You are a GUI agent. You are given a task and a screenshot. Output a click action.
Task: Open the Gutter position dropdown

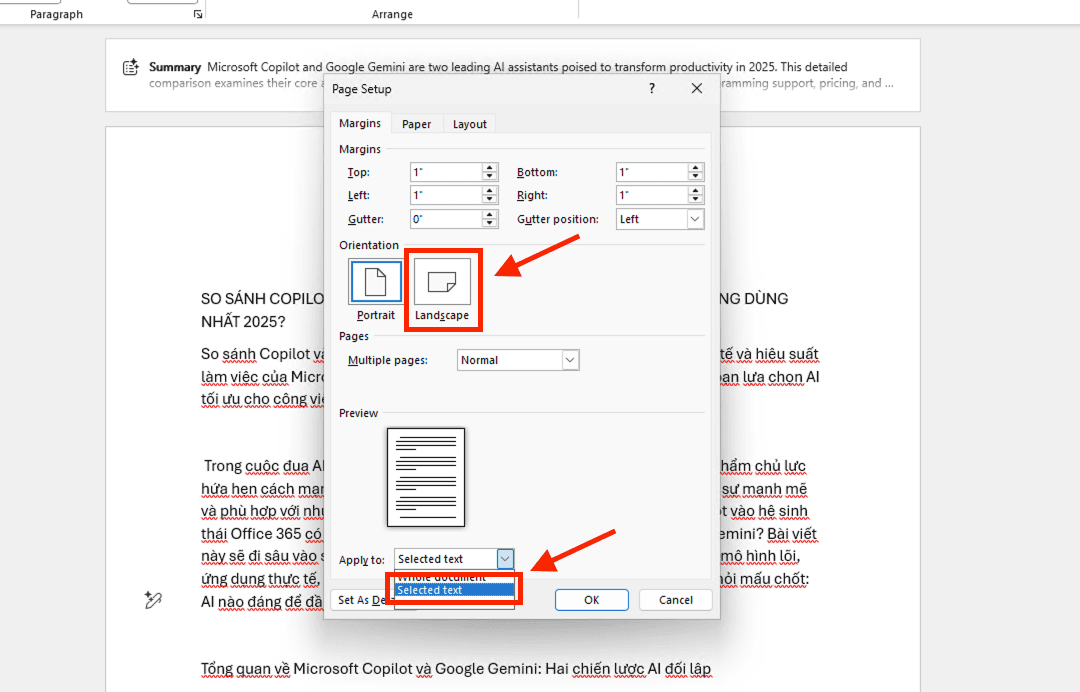coord(695,219)
